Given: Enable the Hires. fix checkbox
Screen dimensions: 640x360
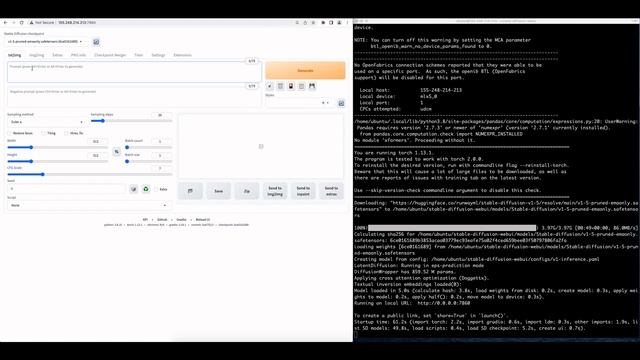Looking at the screenshot, I should (66, 133).
